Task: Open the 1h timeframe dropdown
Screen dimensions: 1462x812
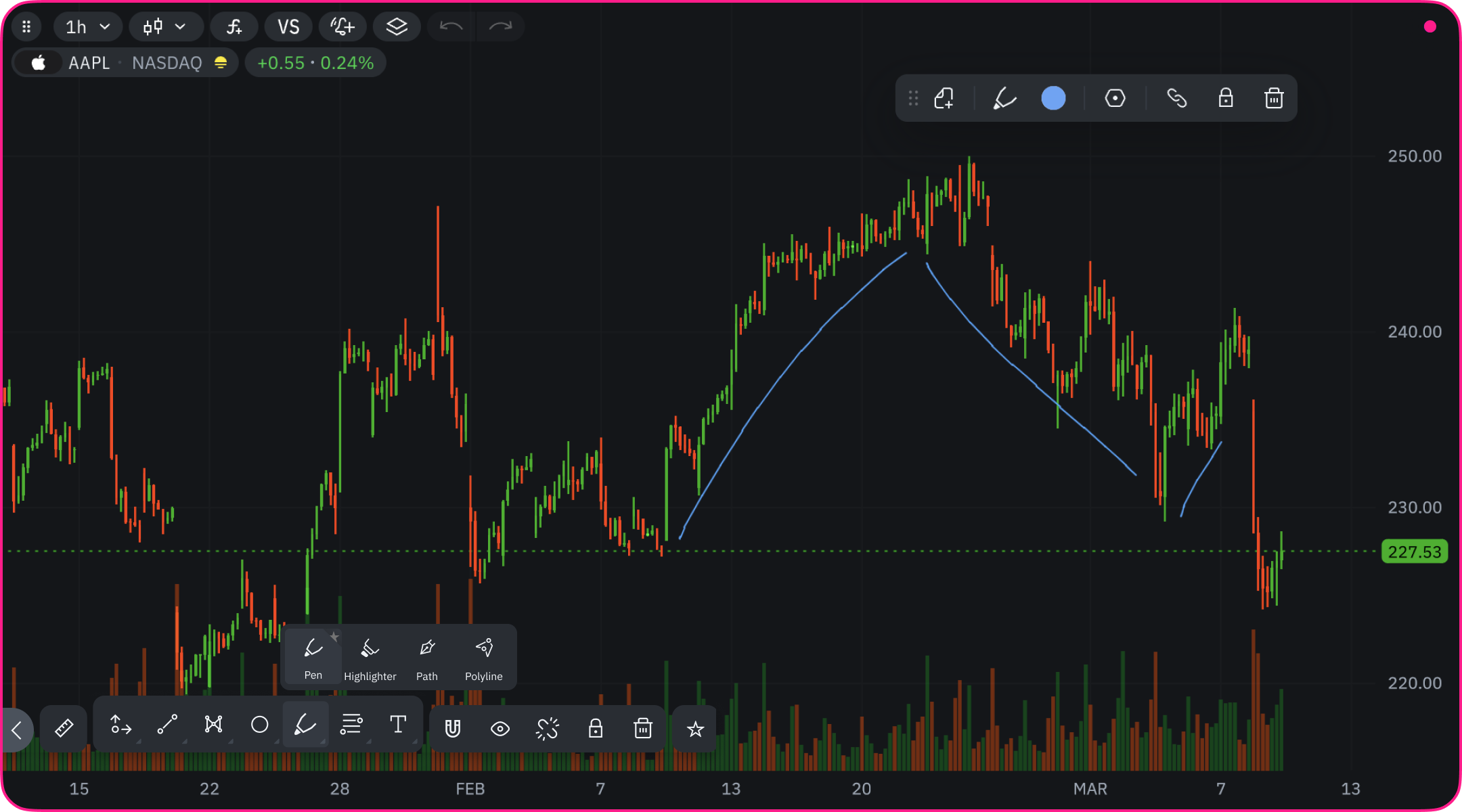Action: 87,27
